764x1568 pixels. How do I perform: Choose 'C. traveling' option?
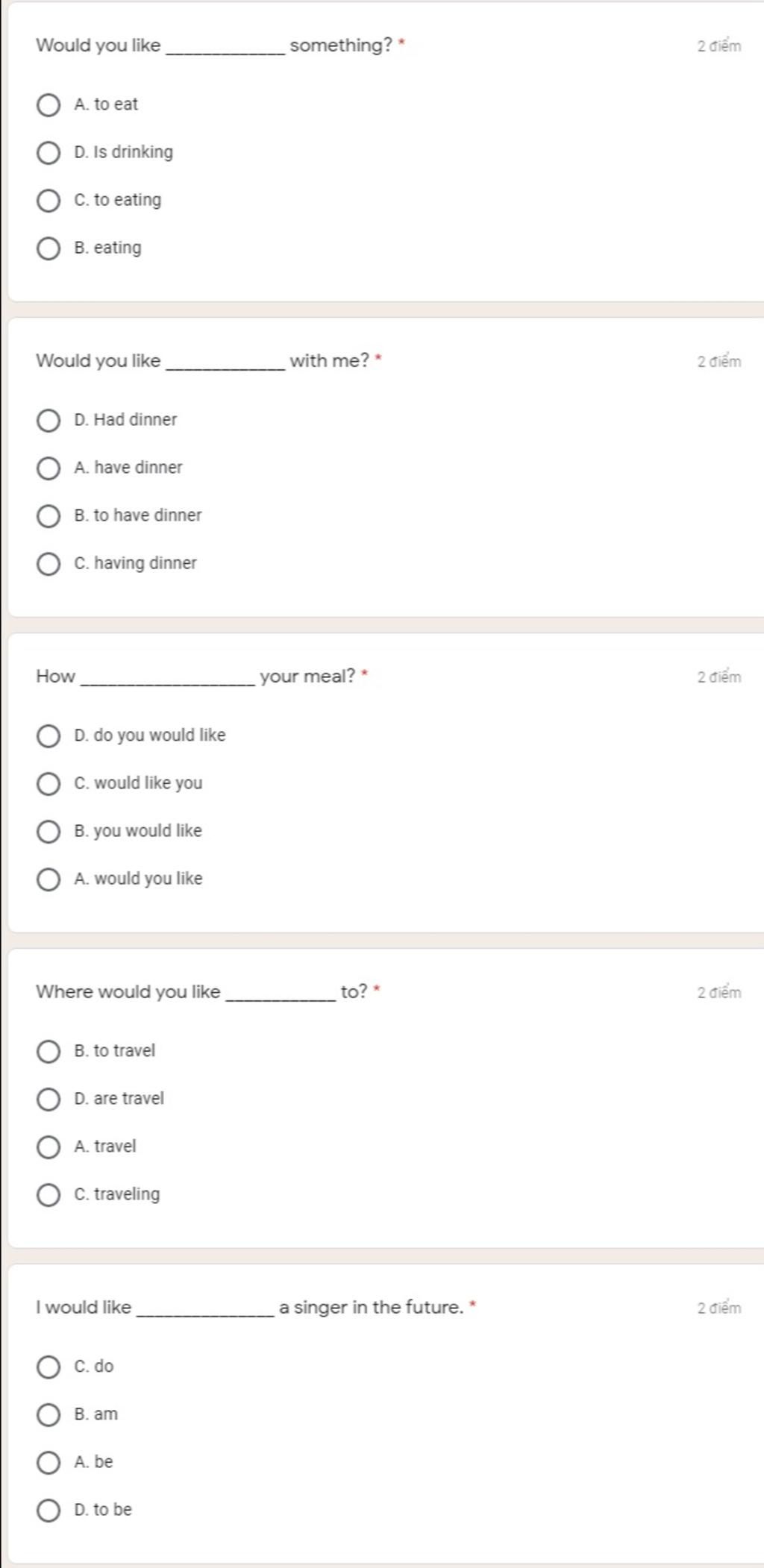pyautogui.click(x=48, y=1195)
